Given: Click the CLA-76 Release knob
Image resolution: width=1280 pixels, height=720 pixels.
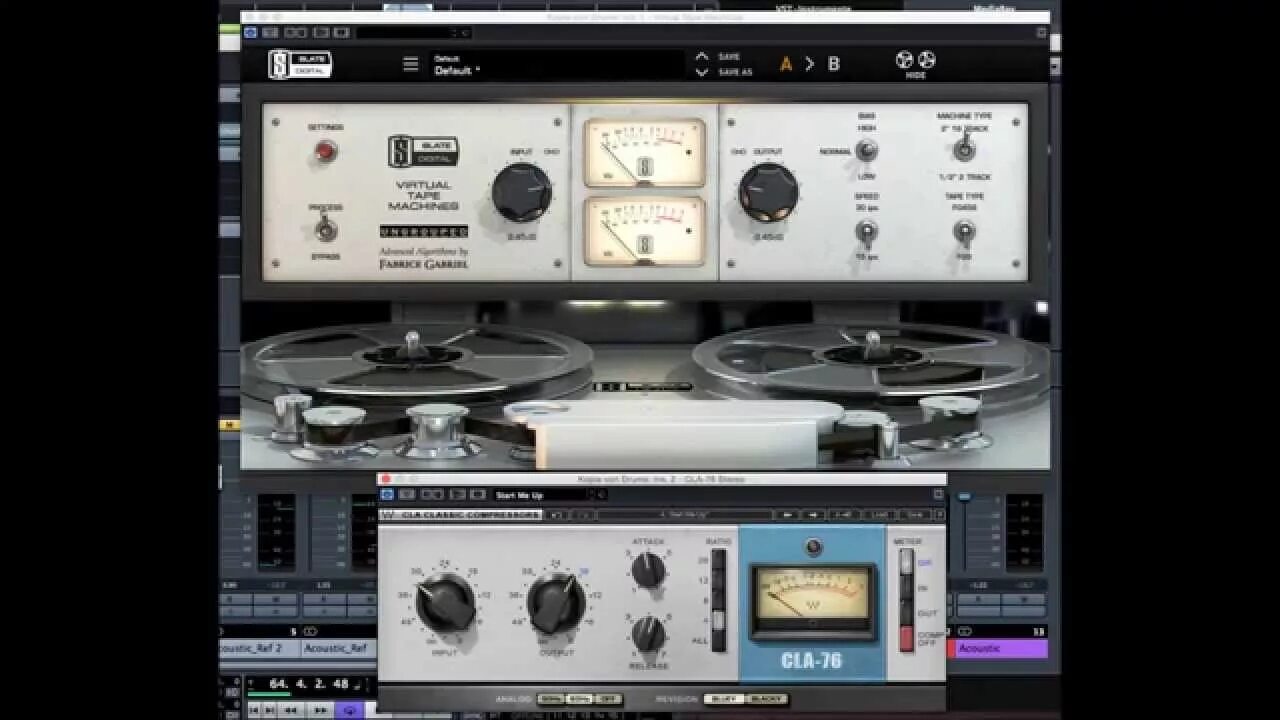Looking at the screenshot, I should click(648, 634).
